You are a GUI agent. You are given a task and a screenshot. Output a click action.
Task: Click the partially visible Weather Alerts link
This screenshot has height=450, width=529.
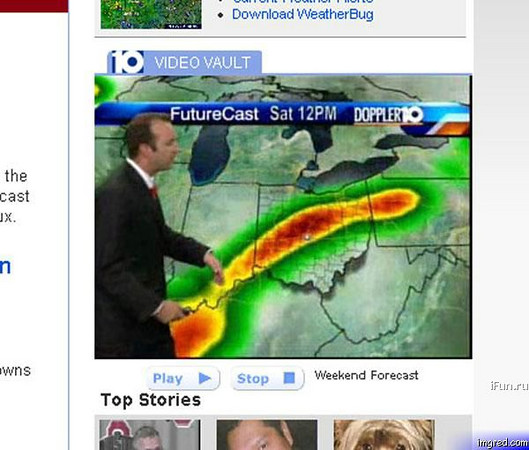tap(303, 1)
